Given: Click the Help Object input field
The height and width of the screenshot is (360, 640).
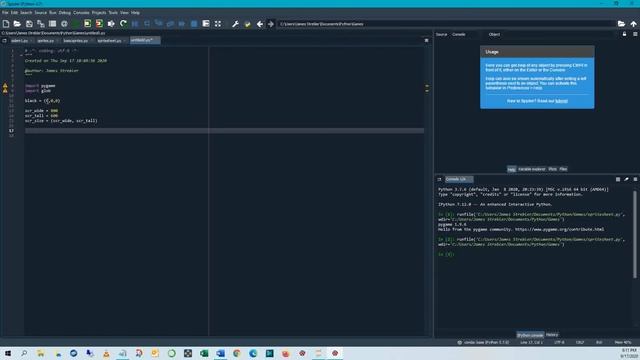Looking at the screenshot, I should (559, 34).
